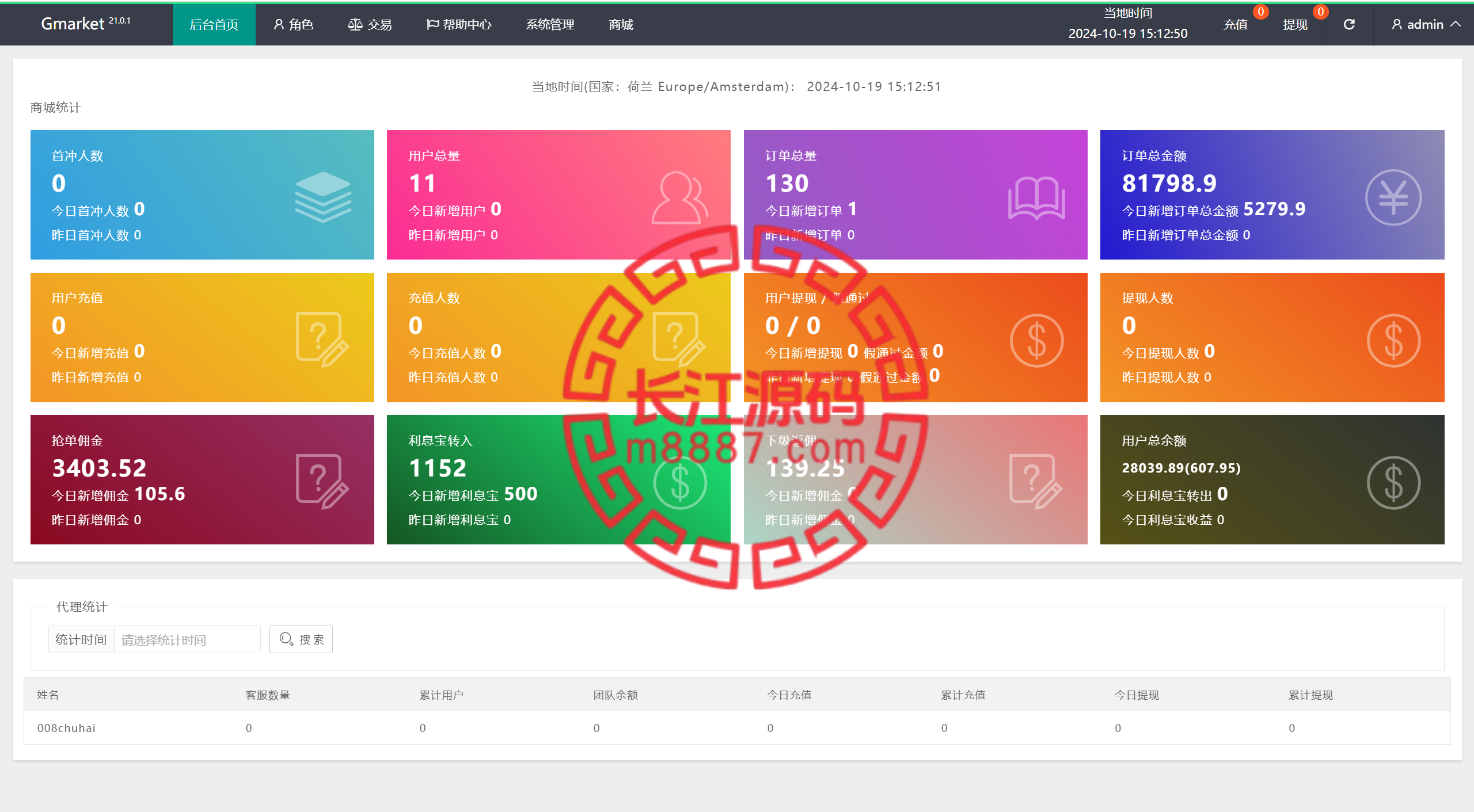Image resolution: width=1474 pixels, height=812 pixels.
Task: Click the users icon on 用户总量 card
Action: pos(679,197)
